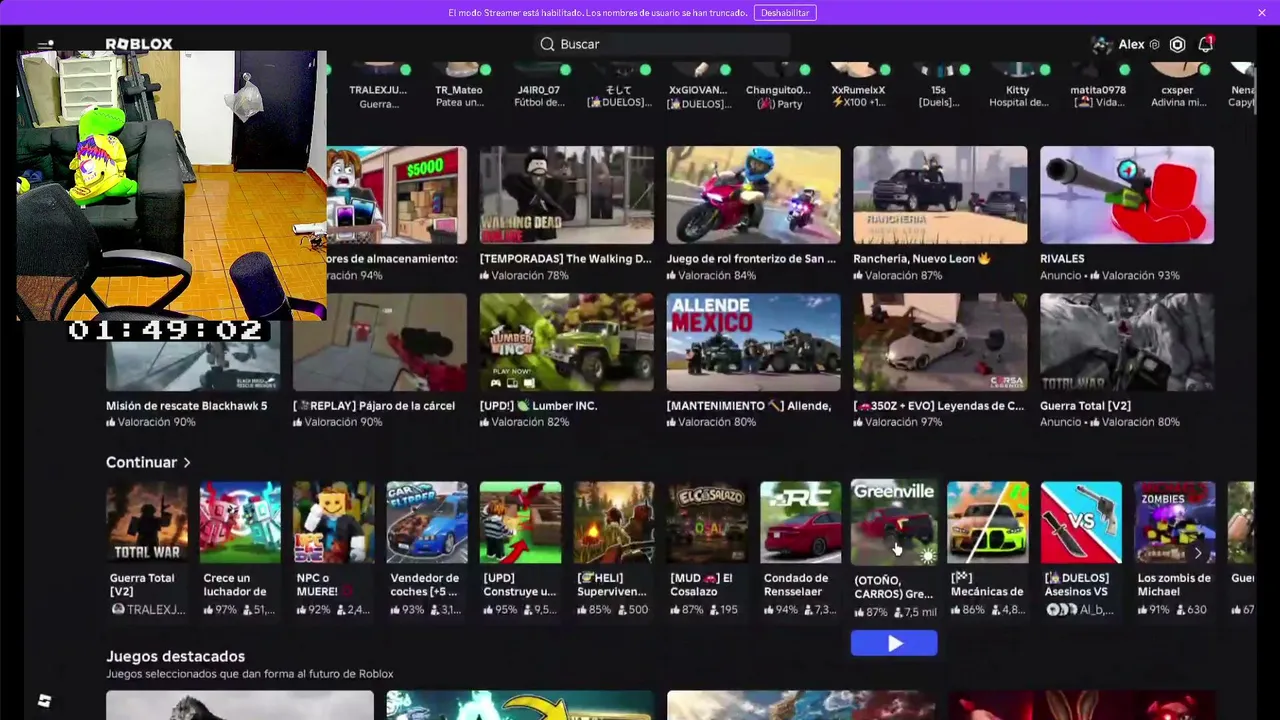The image size is (1280, 720).
Task: Focus the Buscar search field
Action: click(662, 44)
